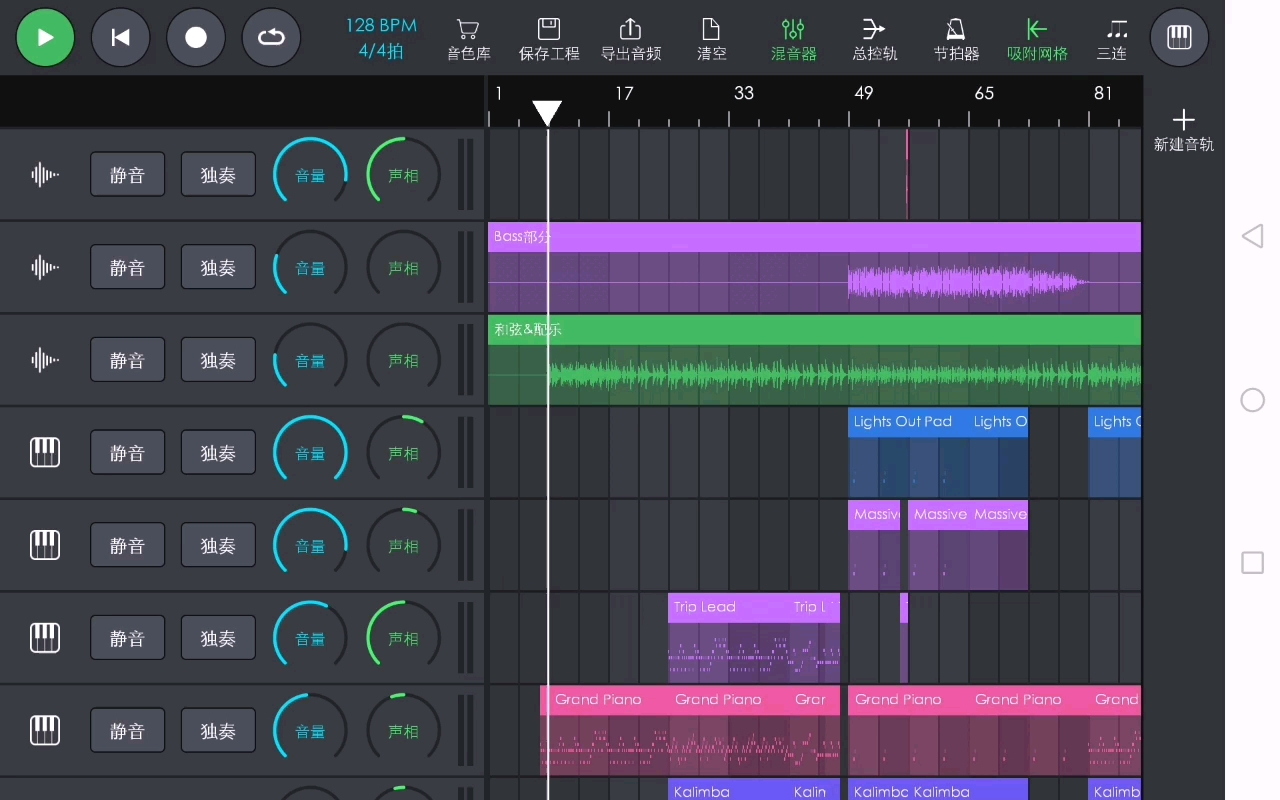Mute the 和弦&配乐 track
The height and width of the screenshot is (800, 1280).
pos(127,360)
